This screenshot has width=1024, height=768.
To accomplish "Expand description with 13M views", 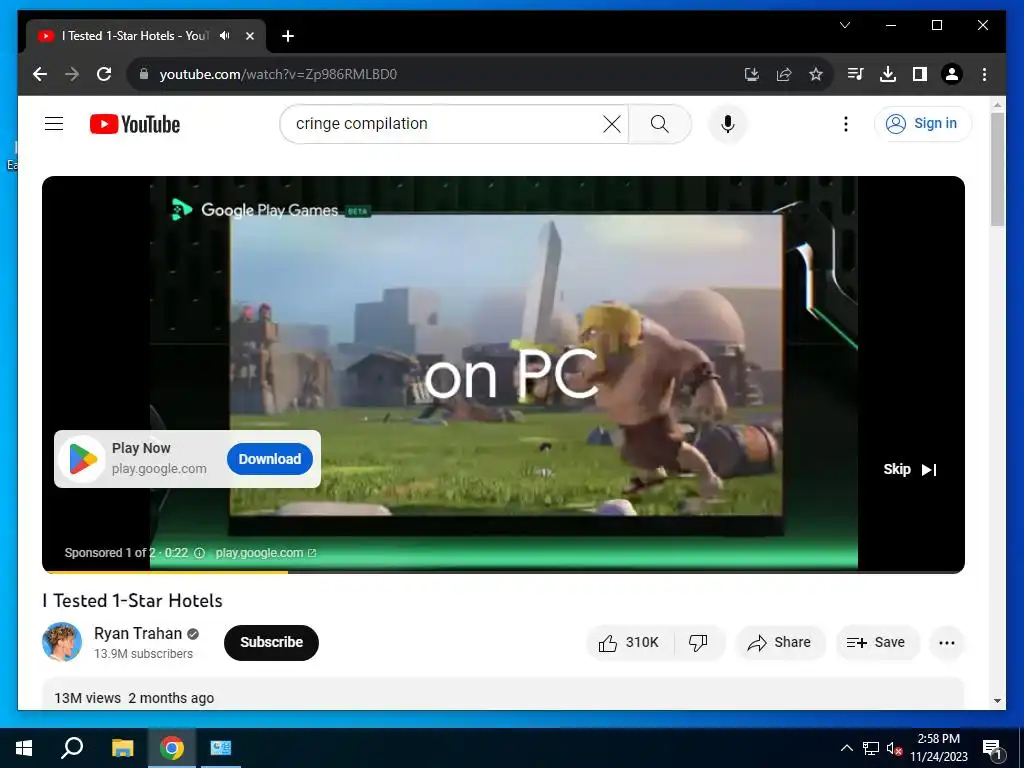I will [x=503, y=694].
